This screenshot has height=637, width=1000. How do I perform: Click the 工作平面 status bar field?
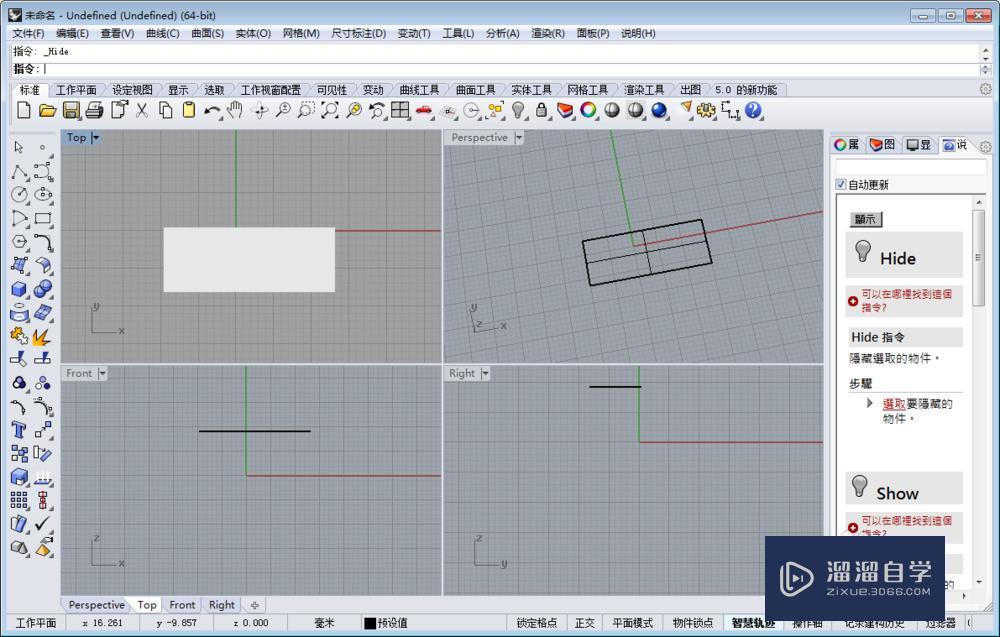click(36, 623)
